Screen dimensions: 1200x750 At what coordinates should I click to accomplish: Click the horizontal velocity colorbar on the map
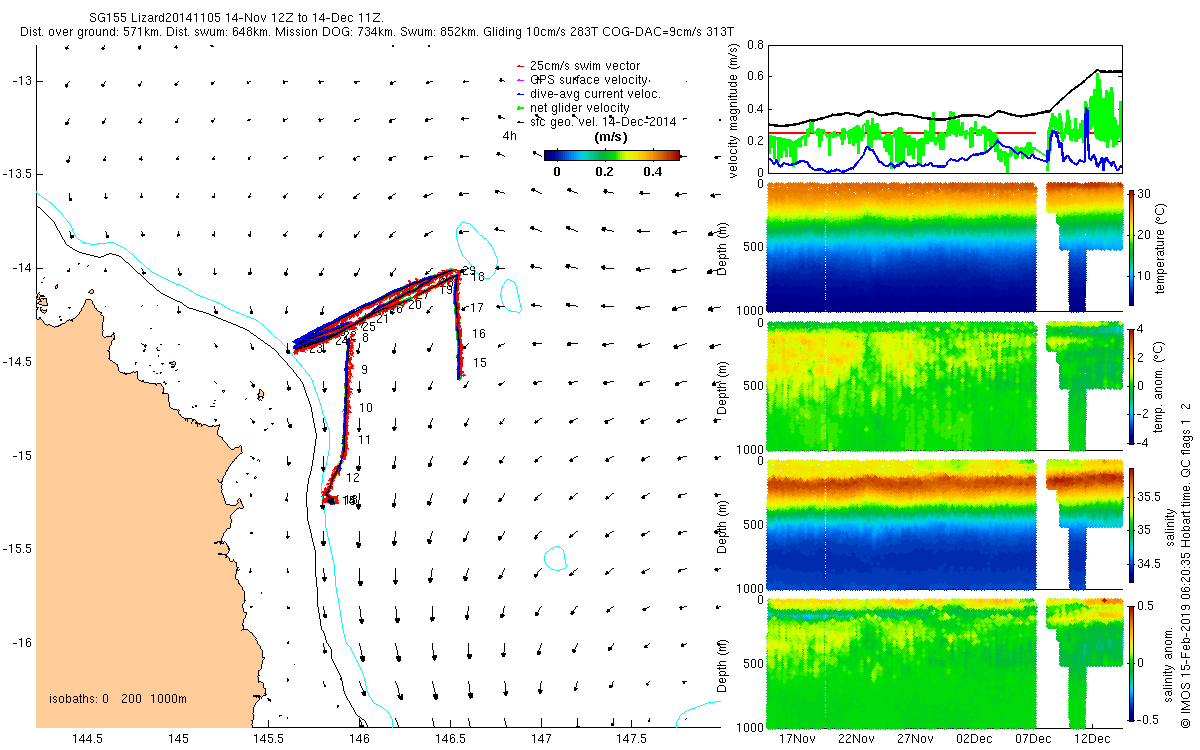pyautogui.click(x=612, y=155)
